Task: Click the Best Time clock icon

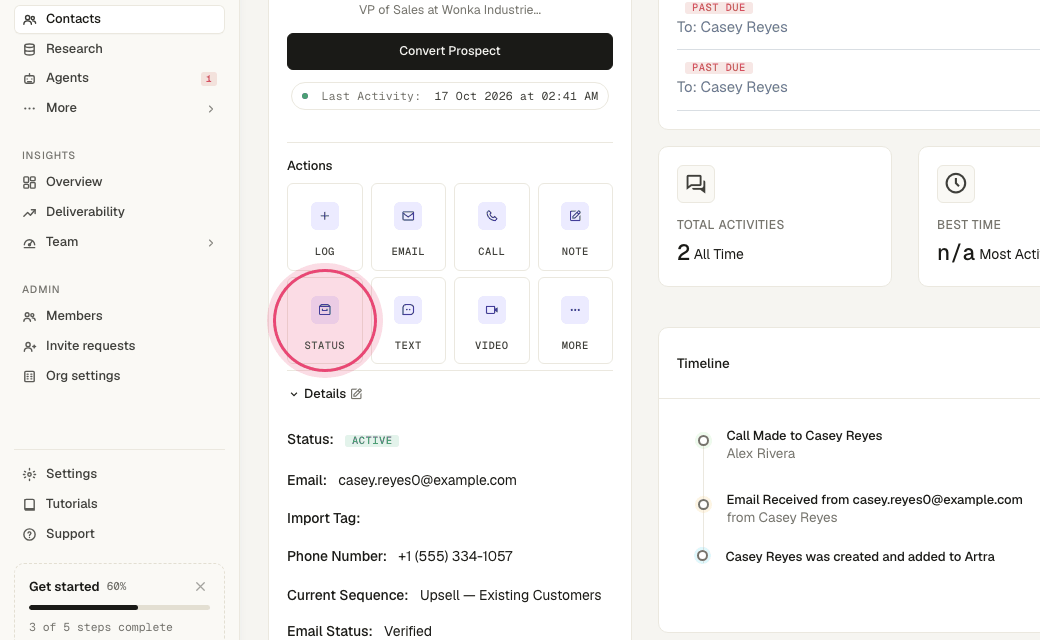Action: pos(956,184)
